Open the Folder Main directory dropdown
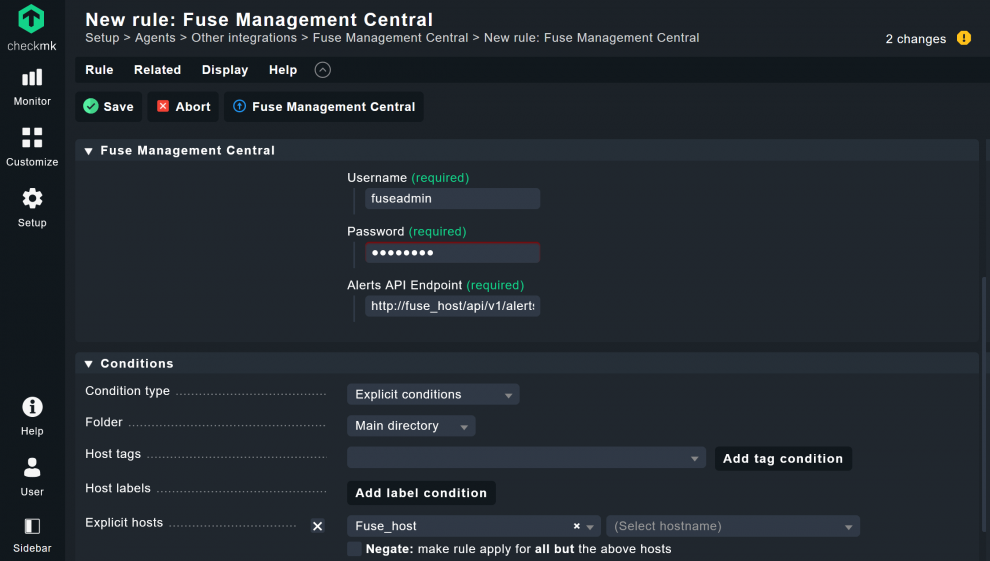This screenshot has width=990, height=561. (411, 426)
